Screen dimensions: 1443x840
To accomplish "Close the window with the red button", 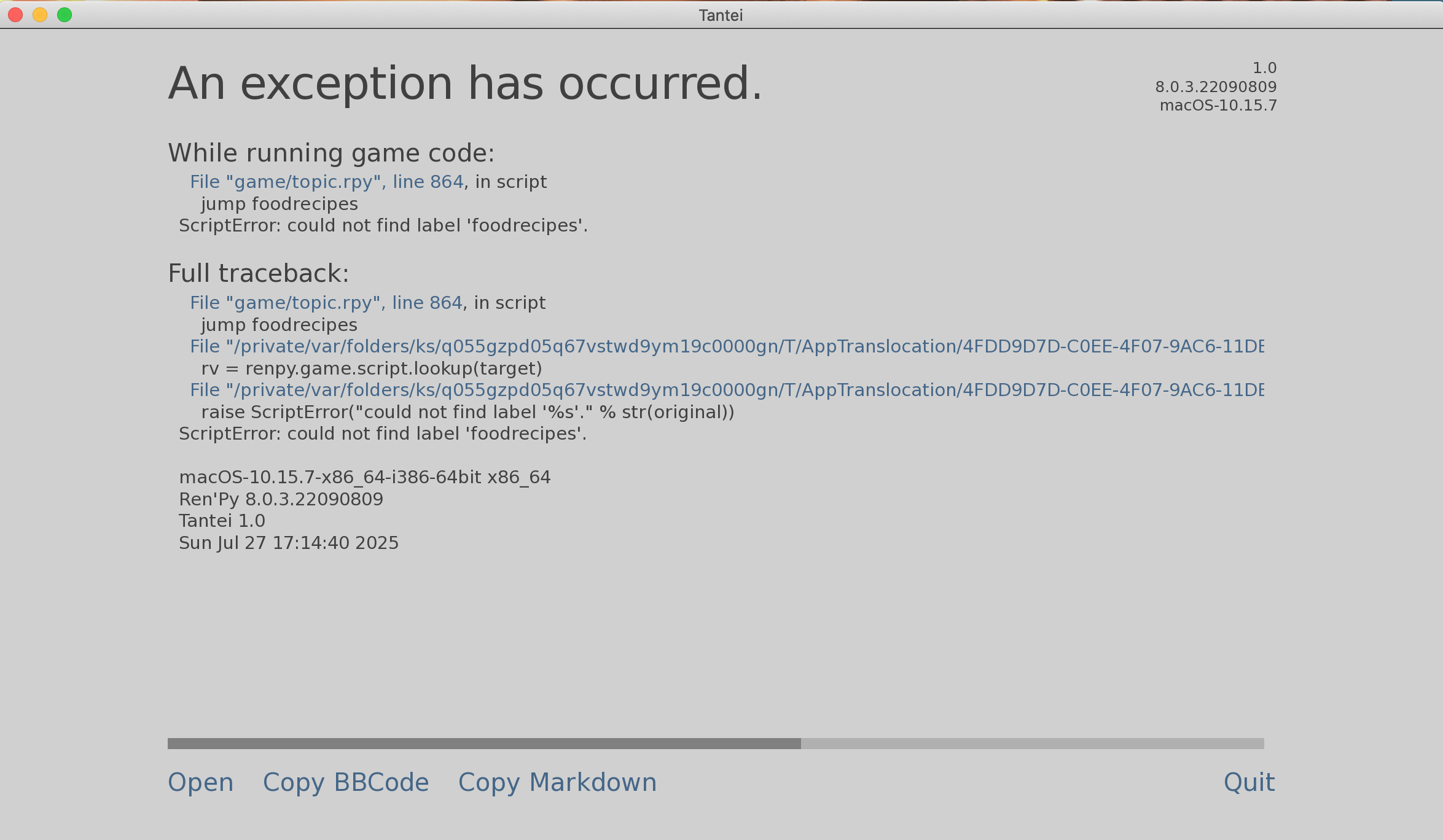I will (x=15, y=15).
